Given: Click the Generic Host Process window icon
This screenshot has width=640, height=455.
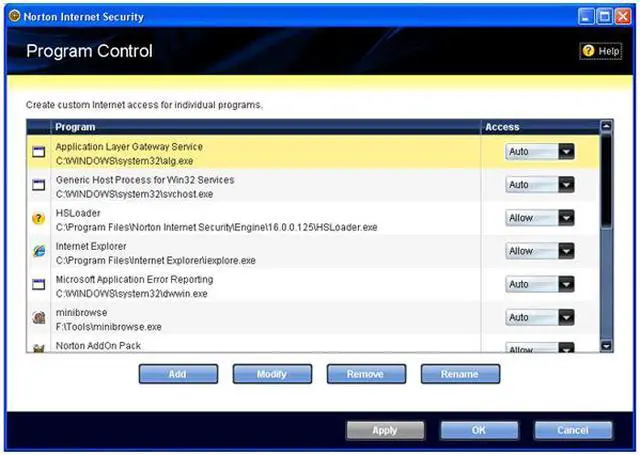Looking at the screenshot, I should (x=39, y=185).
